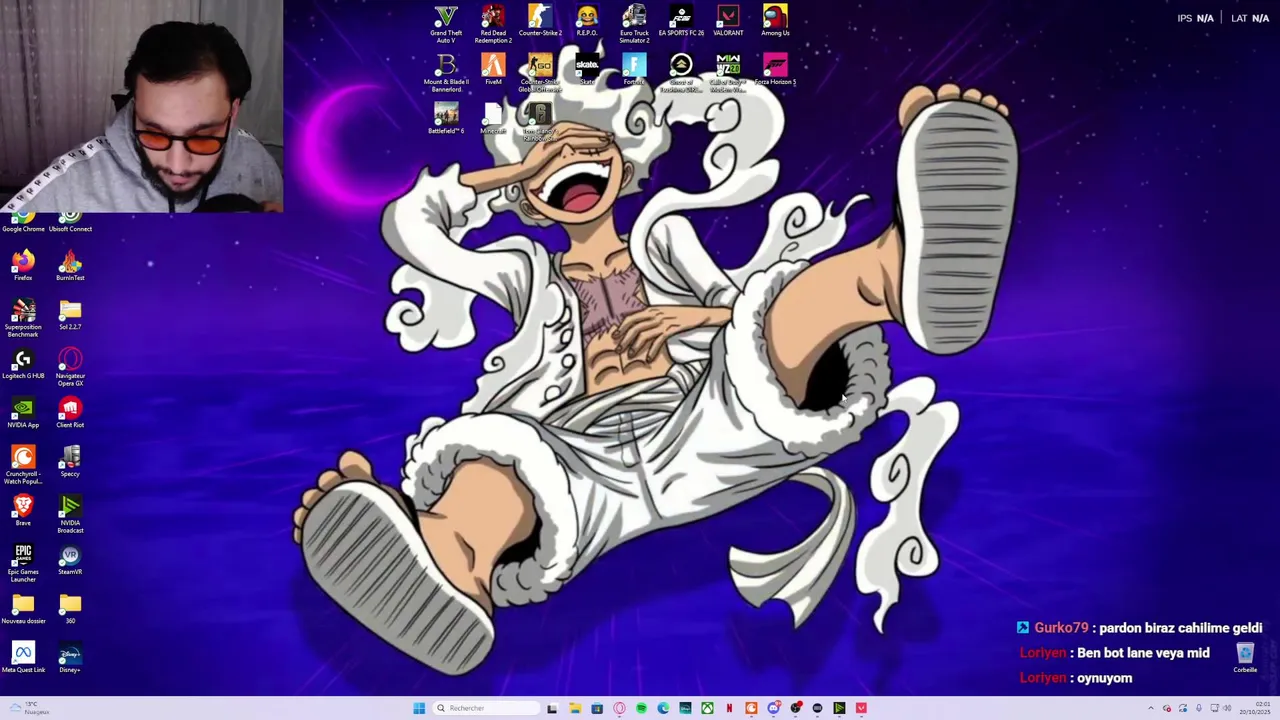Select the R.E.P.O. game icon
This screenshot has width=1280, height=720.
587,22
